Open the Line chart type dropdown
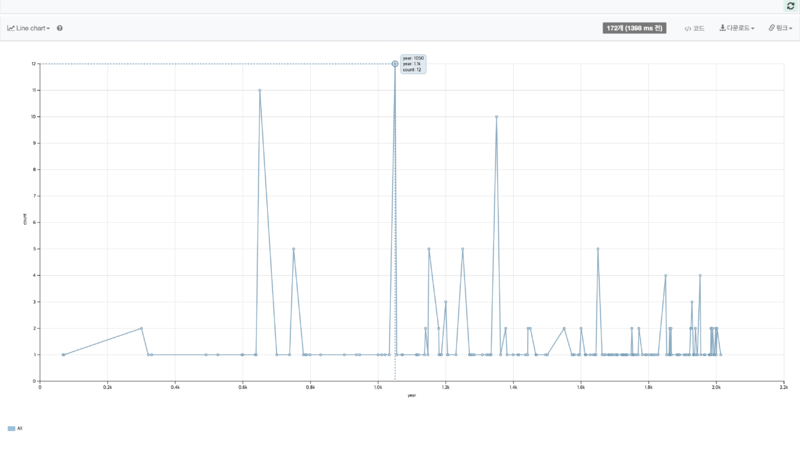 click(x=29, y=28)
